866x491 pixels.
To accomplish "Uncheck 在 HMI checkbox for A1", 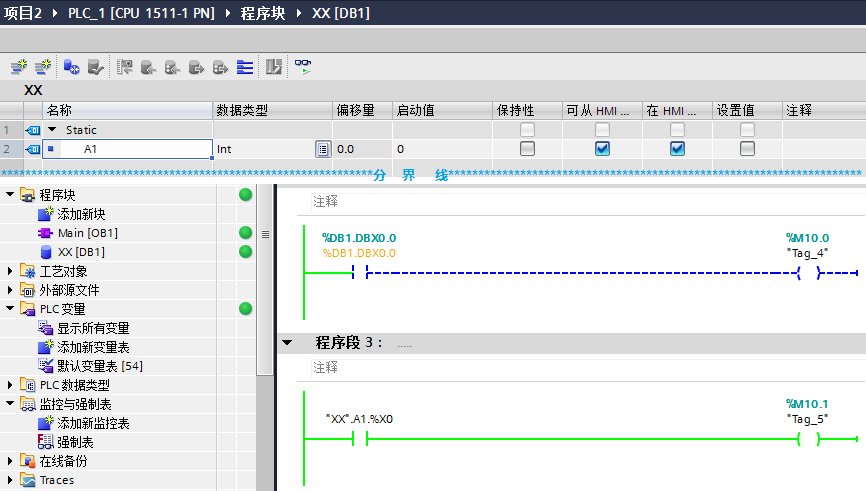I will [x=677, y=149].
